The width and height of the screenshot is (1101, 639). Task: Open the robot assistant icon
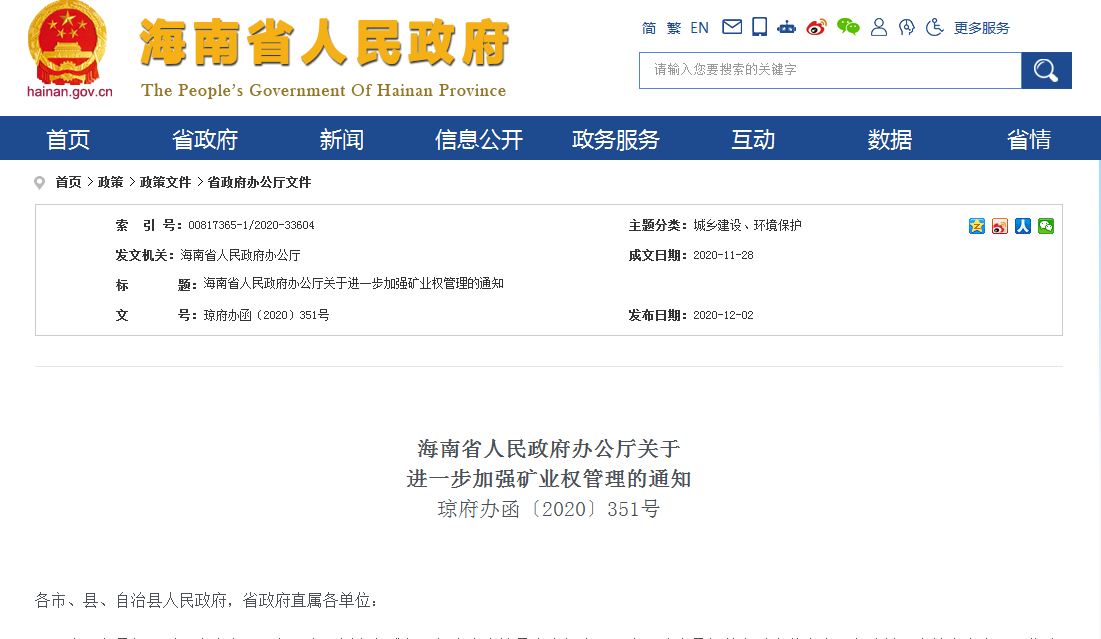[x=787, y=27]
